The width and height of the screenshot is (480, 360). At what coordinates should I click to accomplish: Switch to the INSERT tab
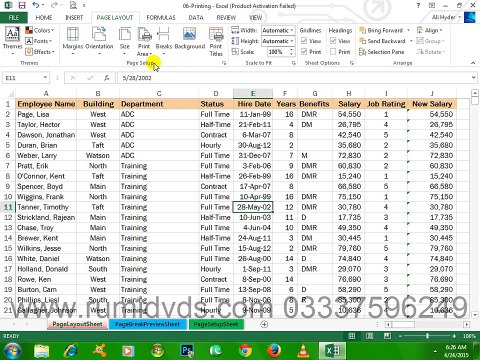point(74,18)
